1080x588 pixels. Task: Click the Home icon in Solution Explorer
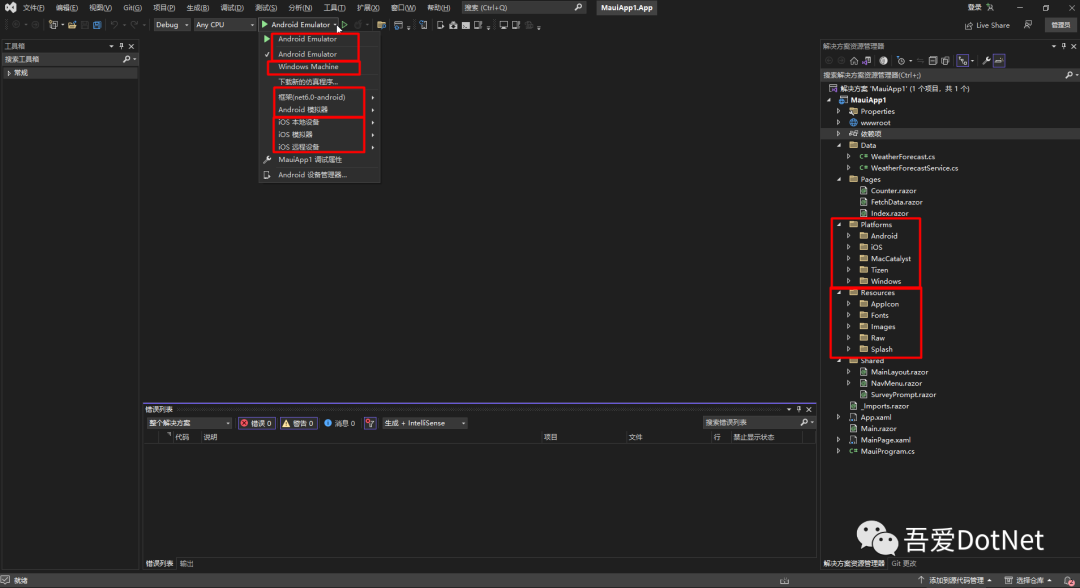point(854,61)
